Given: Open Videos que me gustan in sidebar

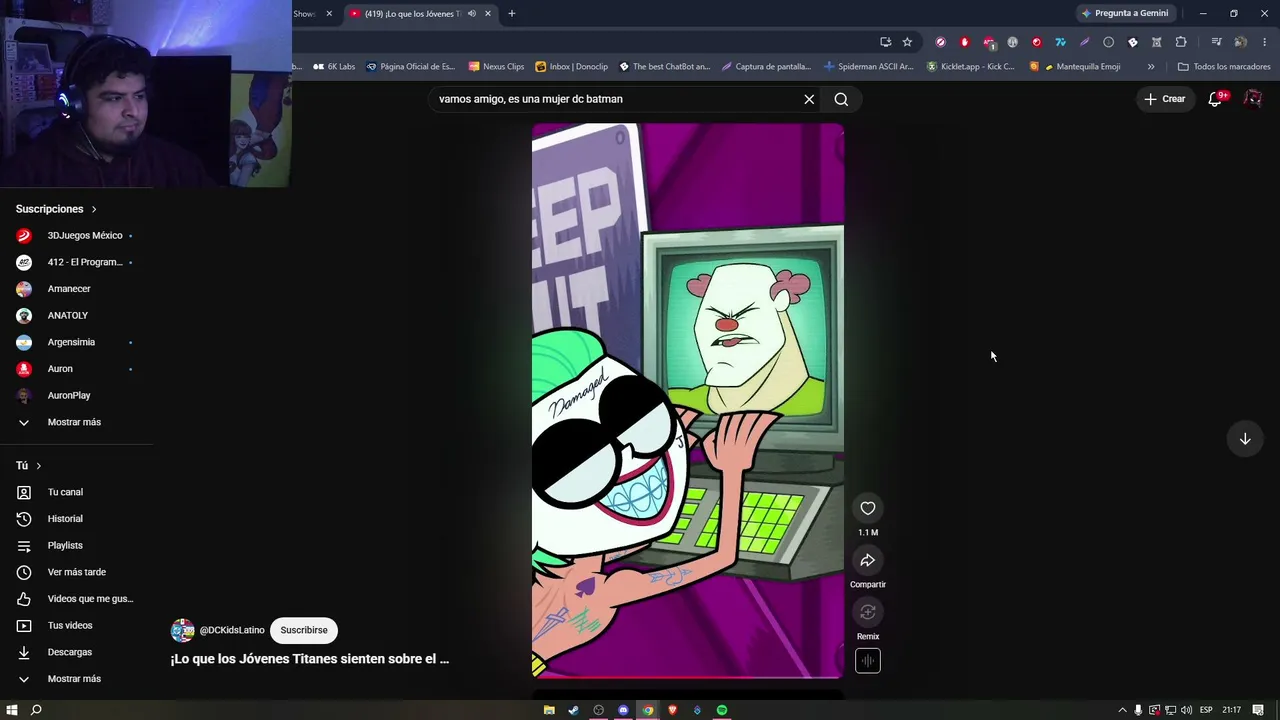Looking at the screenshot, I should coord(76,599).
